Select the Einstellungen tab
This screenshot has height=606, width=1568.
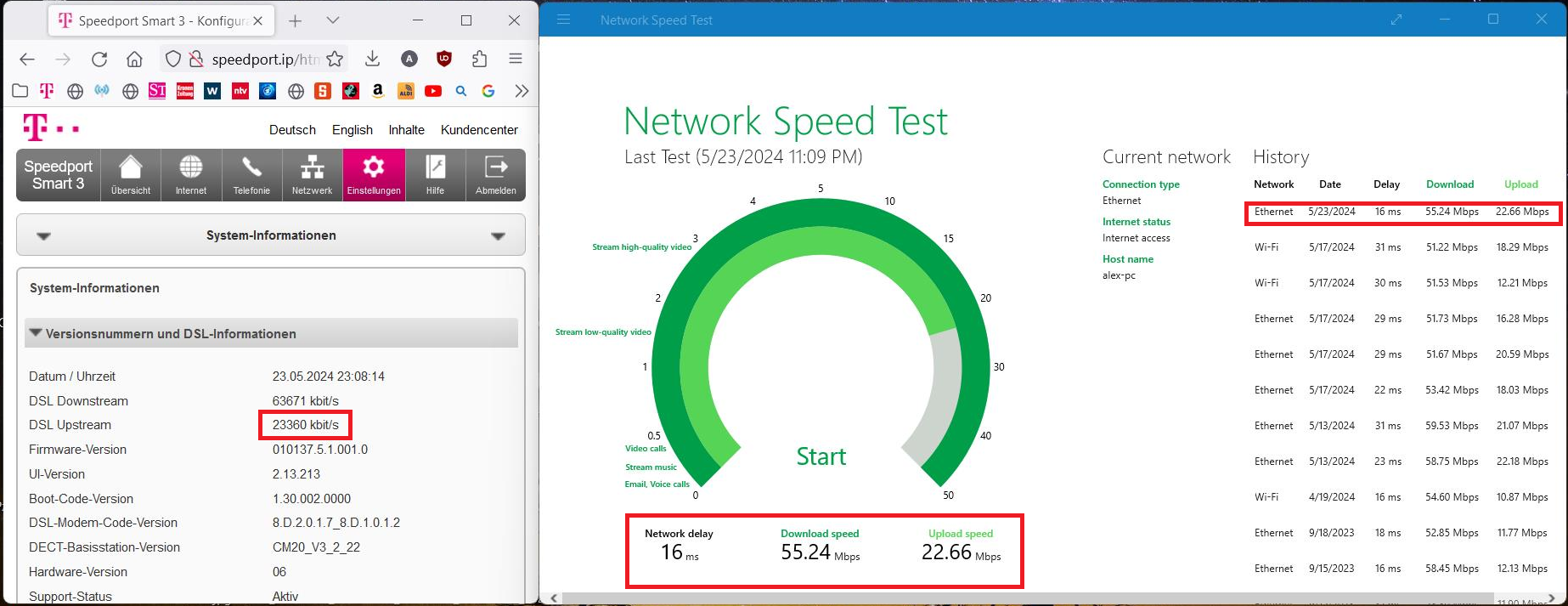pyautogui.click(x=374, y=175)
